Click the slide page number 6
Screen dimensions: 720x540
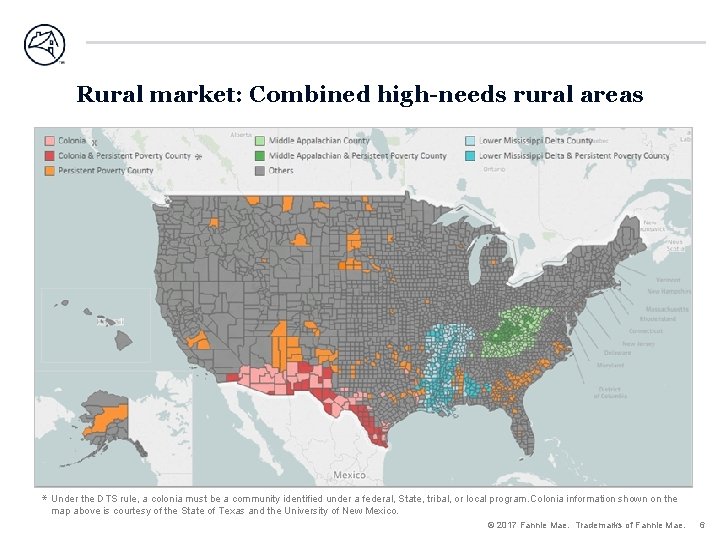702,525
